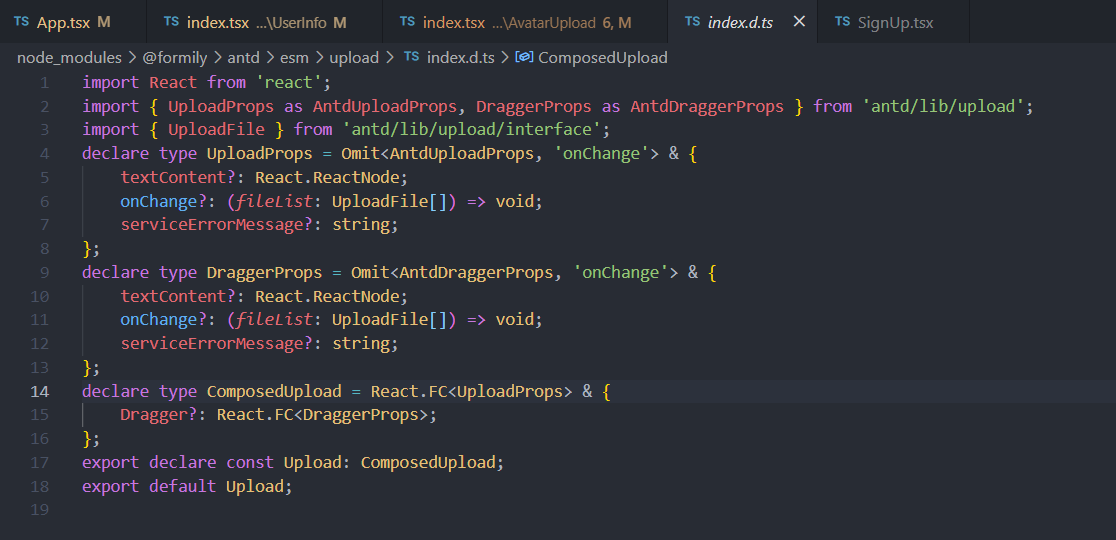Click line number 9 in gutter
Viewport: 1116px width, 540px height.
[x=45, y=272]
